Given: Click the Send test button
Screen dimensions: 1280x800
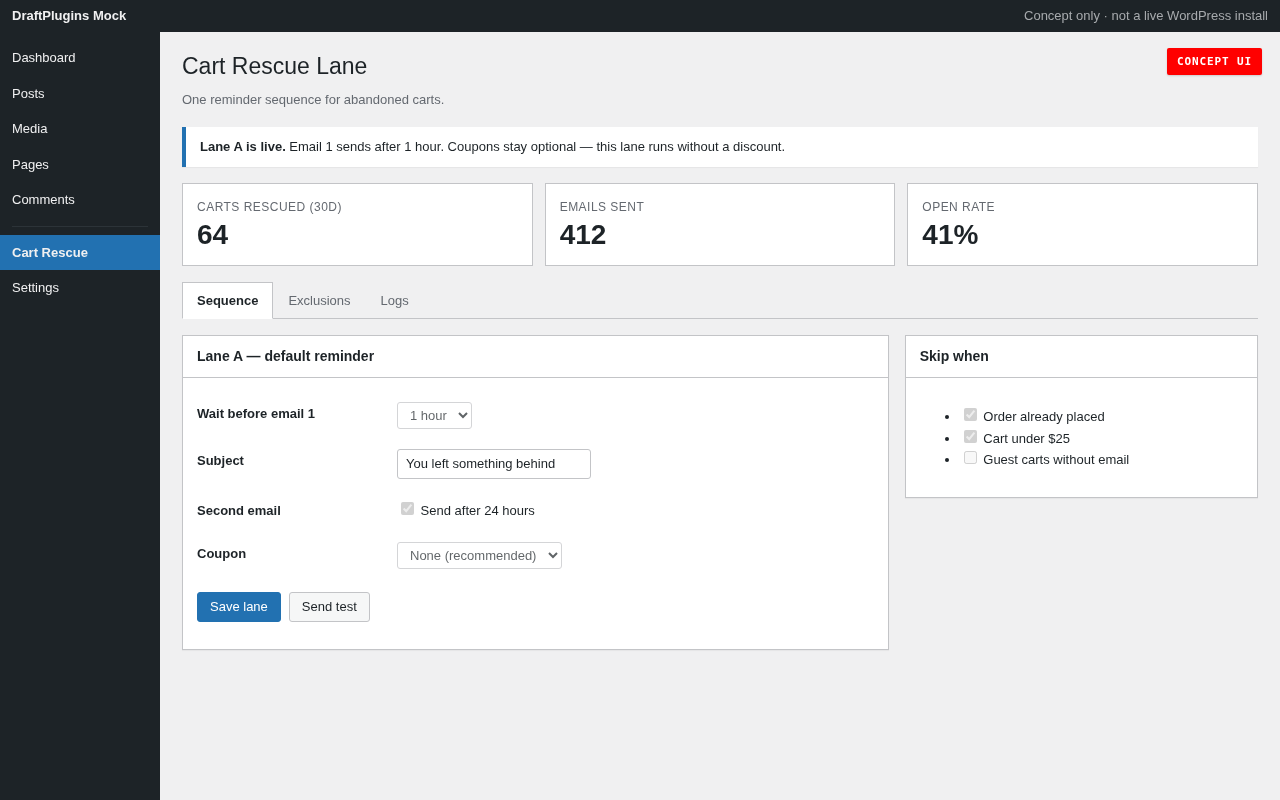Looking at the screenshot, I should point(329,607).
